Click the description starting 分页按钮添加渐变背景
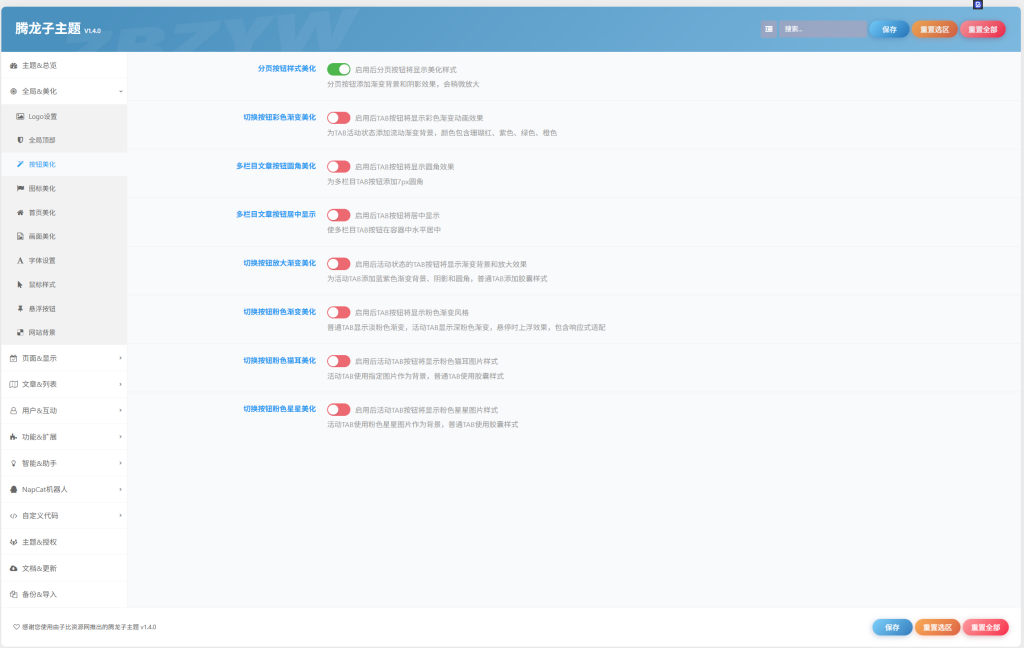The width and height of the screenshot is (1024, 648). pyautogui.click(x=403, y=84)
